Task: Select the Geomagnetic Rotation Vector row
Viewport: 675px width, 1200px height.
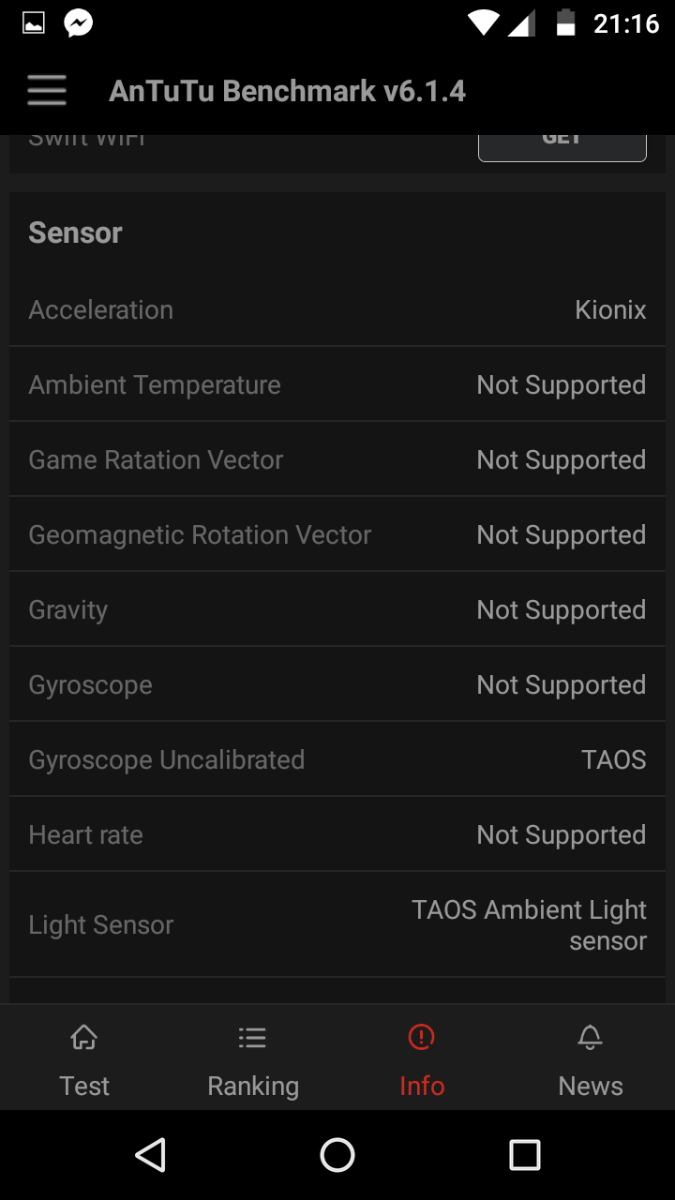Action: coord(337,535)
